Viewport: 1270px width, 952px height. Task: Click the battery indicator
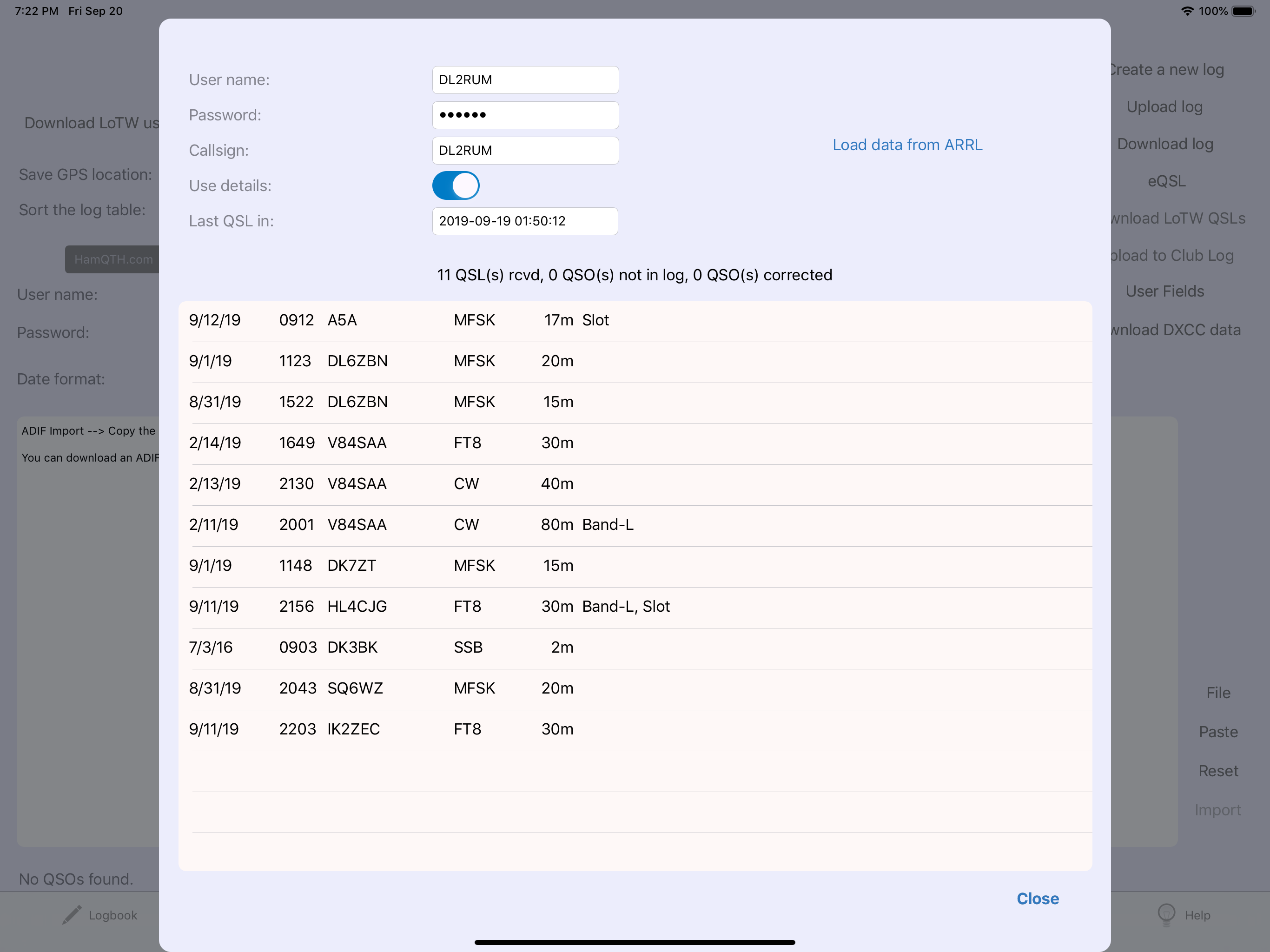coord(1242,10)
